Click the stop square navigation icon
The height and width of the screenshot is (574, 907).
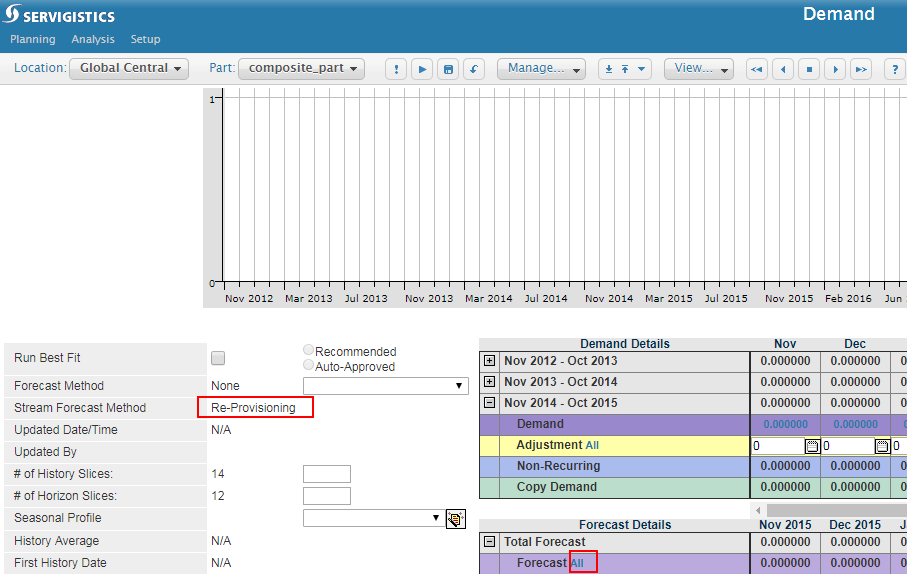(809, 69)
